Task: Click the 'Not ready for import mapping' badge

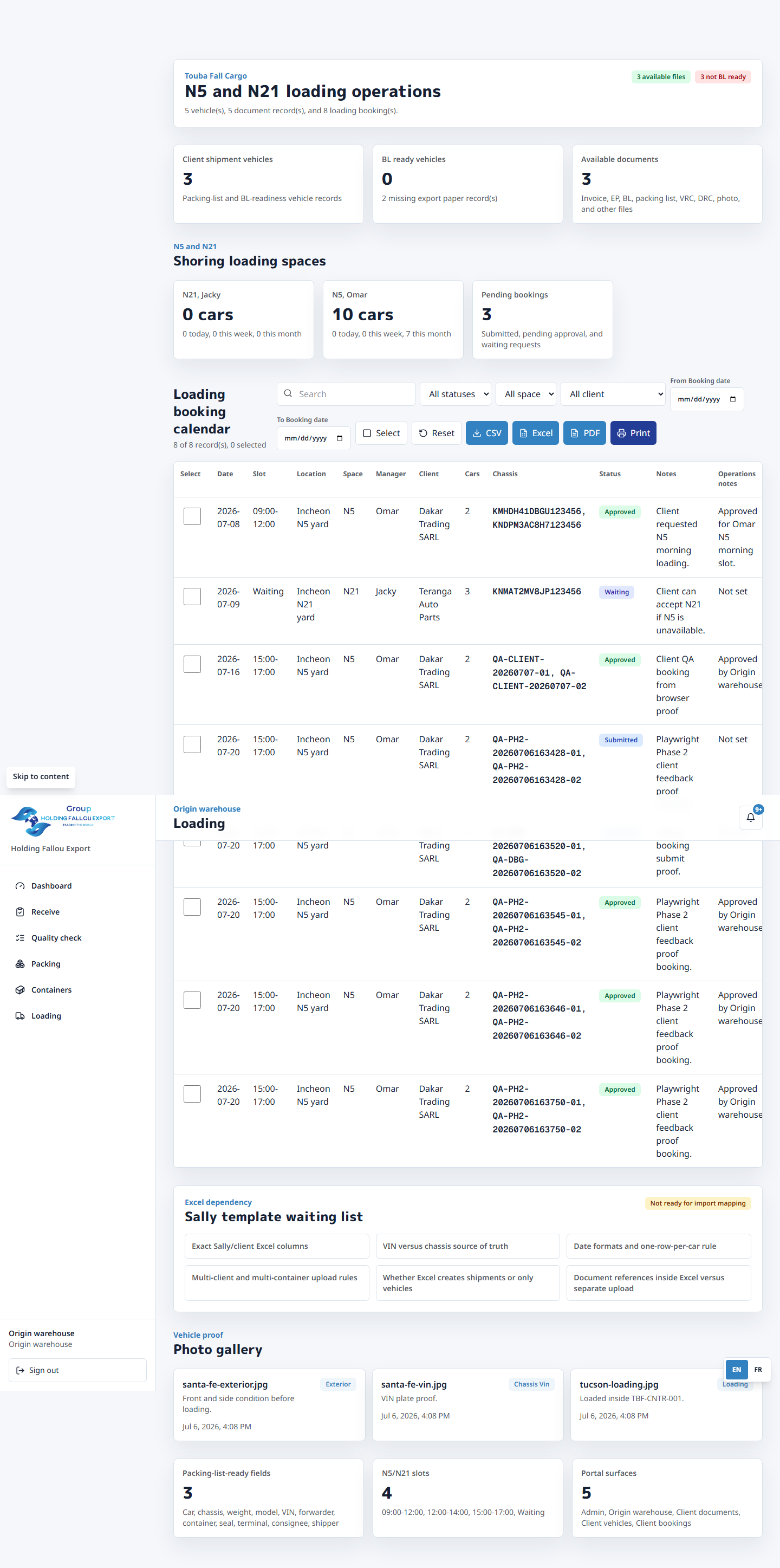Action: click(697, 1203)
